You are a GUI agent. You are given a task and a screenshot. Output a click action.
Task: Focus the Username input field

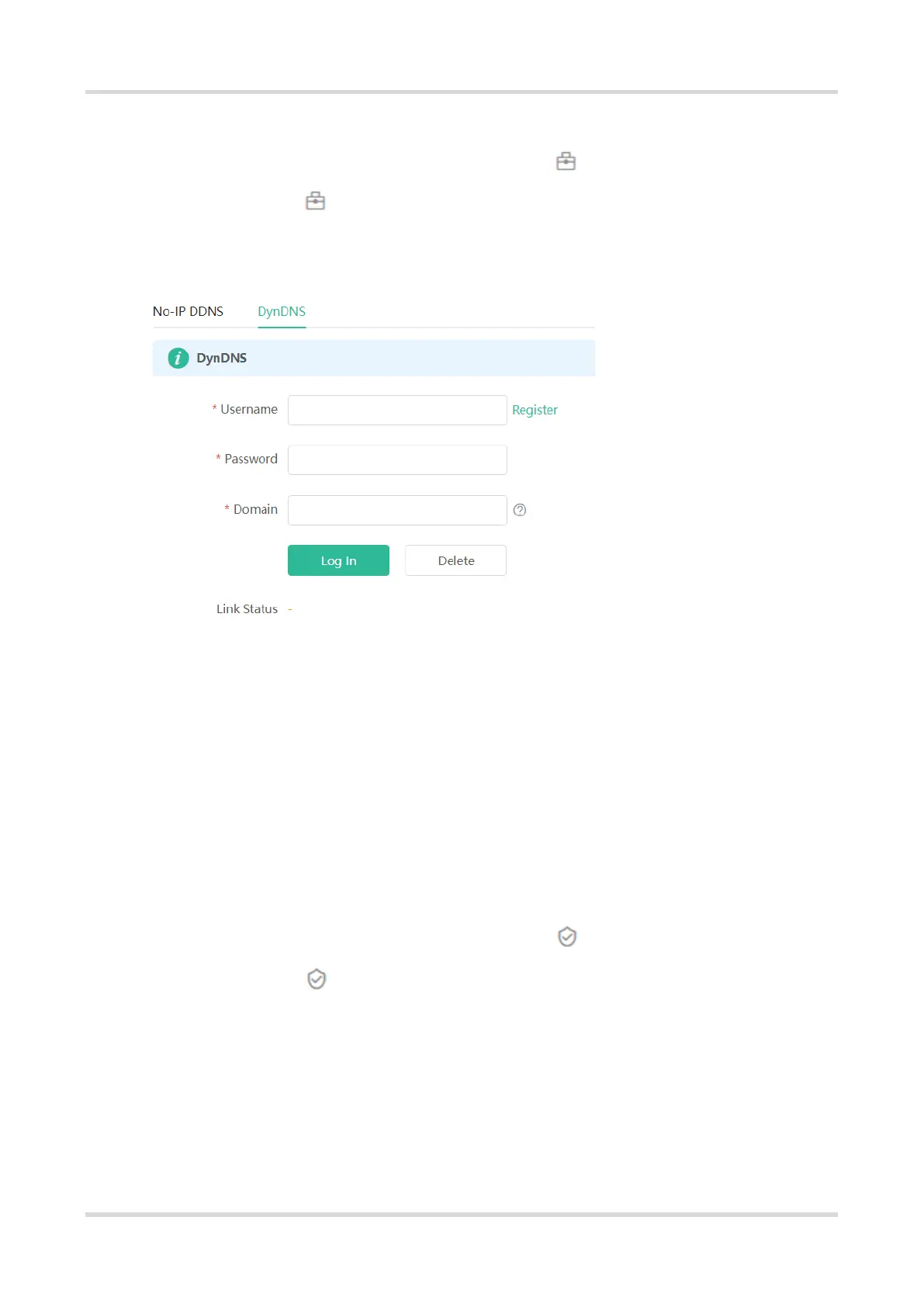click(397, 410)
